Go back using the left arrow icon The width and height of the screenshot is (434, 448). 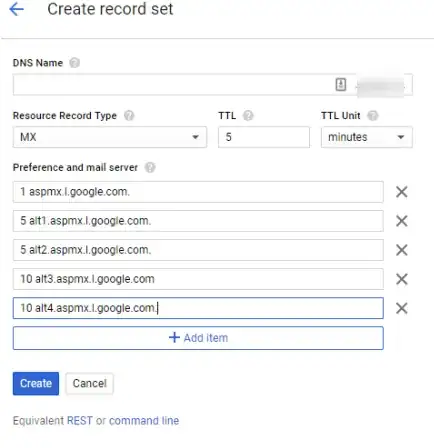tap(17, 9)
